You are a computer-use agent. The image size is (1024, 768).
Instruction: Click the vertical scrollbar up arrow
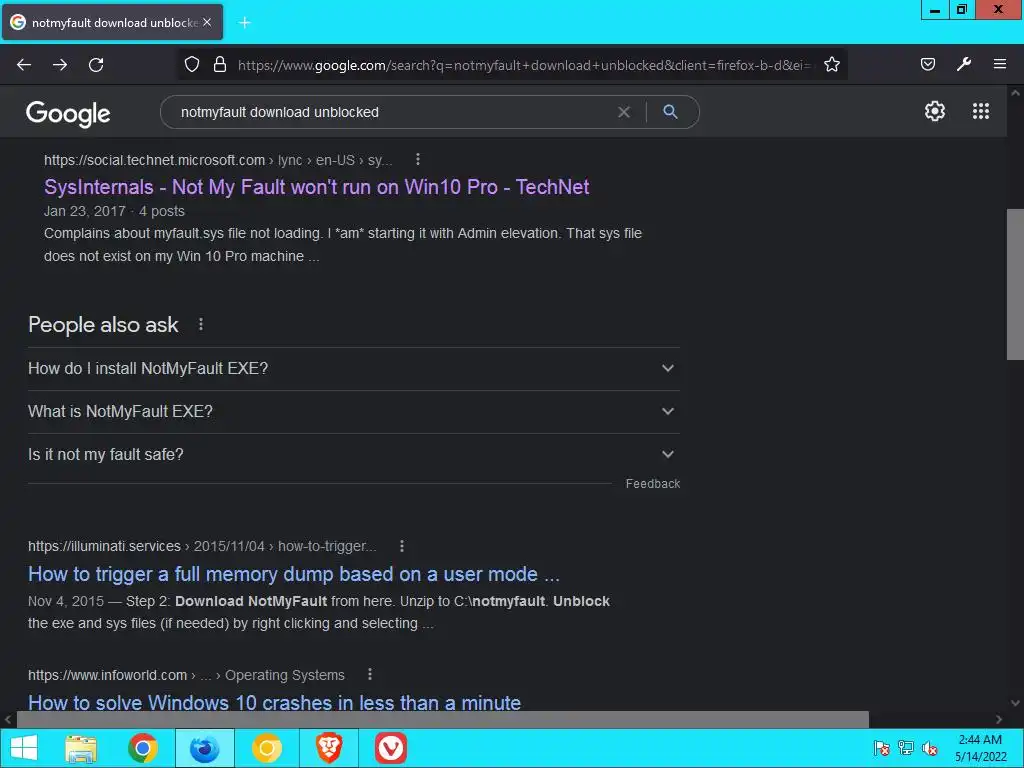pos(1015,93)
